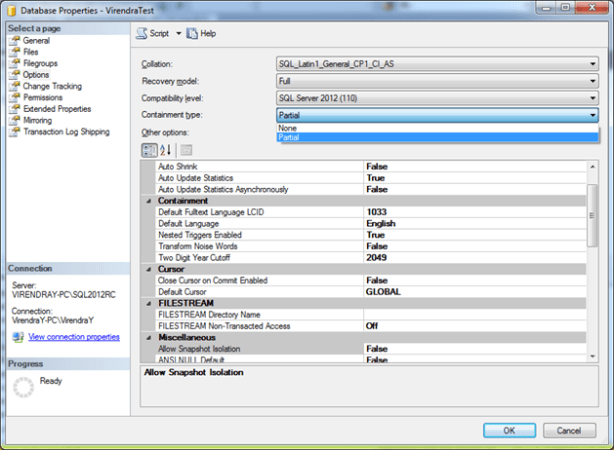Select the Files page
This screenshot has height=450, width=614.
[x=30, y=51]
